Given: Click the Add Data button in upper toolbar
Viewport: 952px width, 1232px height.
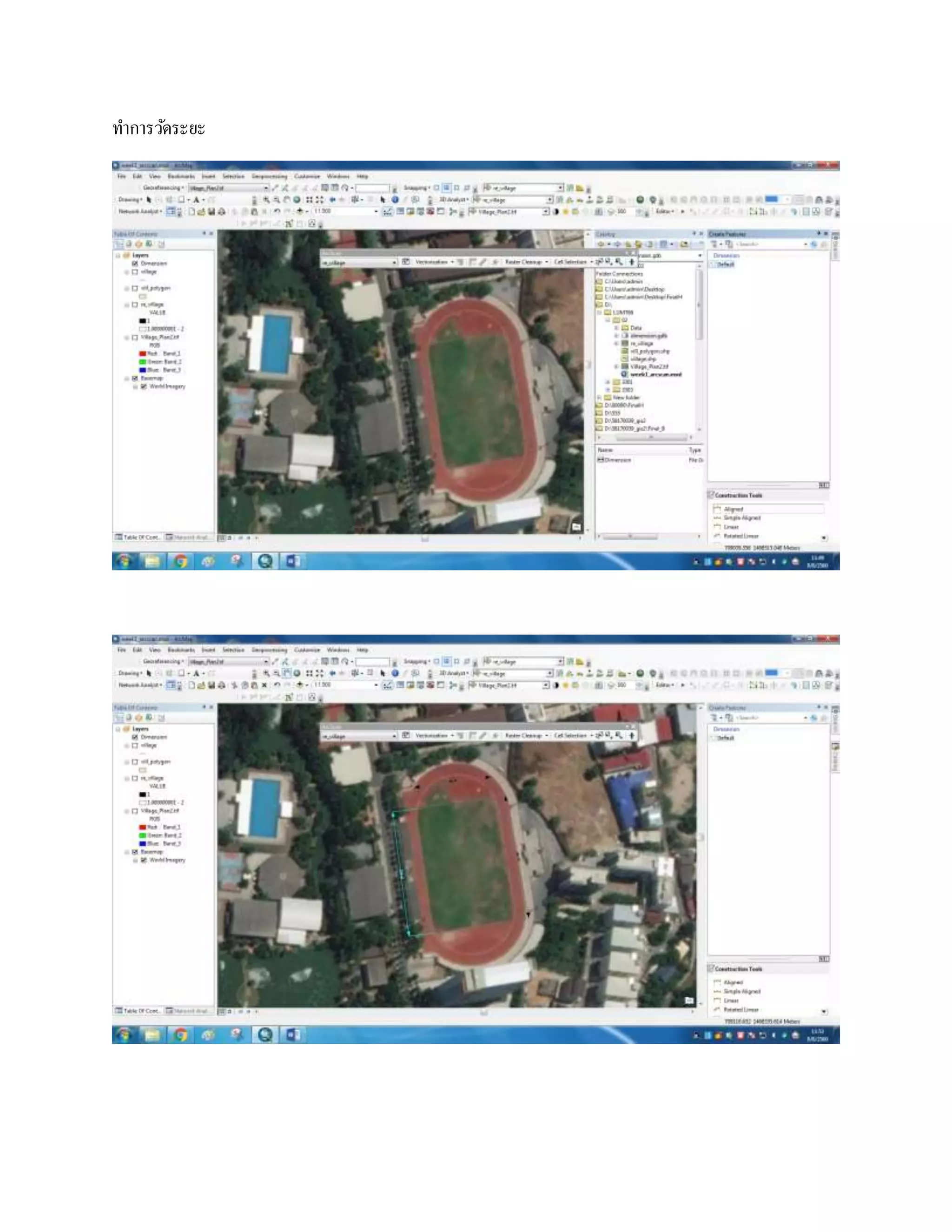Looking at the screenshot, I should [299, 212].
